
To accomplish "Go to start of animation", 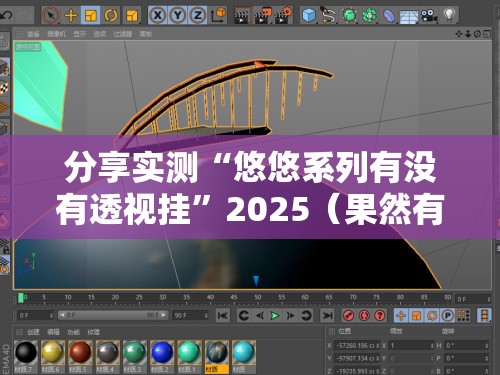I will [223, 315].
